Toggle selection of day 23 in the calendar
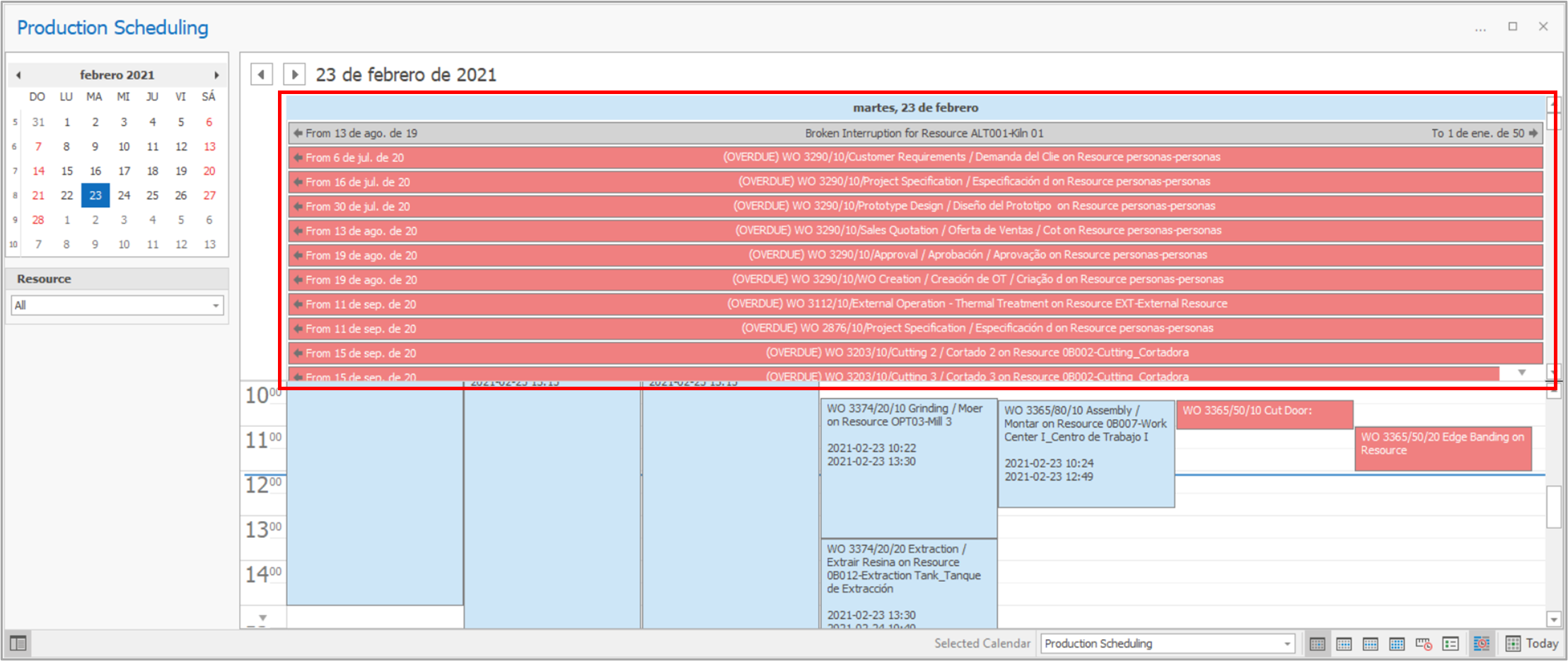The width and height of the screenshot is (1568, 661). pyautogui.click(x=95, y=195)
